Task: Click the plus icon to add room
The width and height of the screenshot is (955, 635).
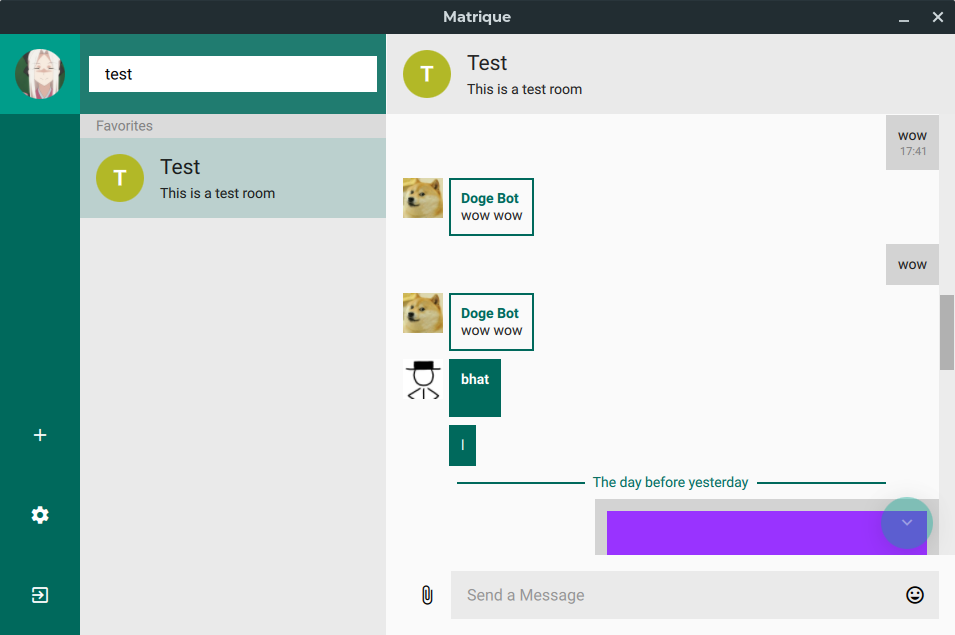Action: pos(40,435)
